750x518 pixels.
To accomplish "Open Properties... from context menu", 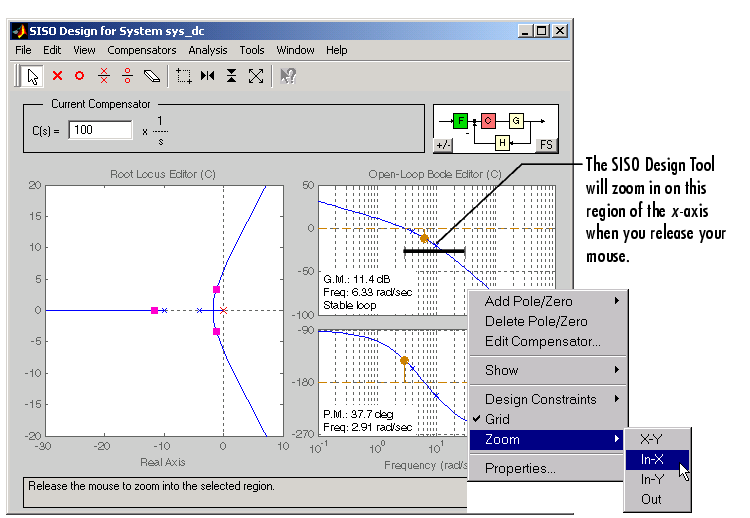I will (x=548, y=468).
